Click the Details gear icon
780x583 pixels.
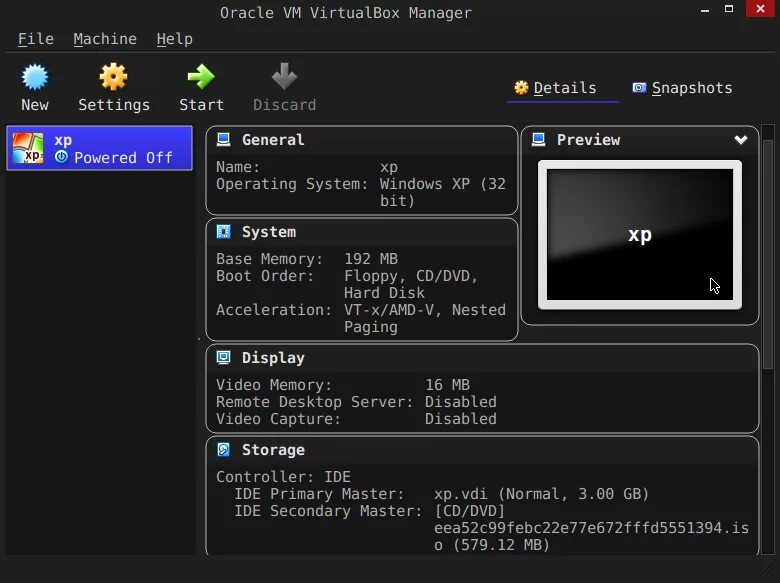coord(521,88)
